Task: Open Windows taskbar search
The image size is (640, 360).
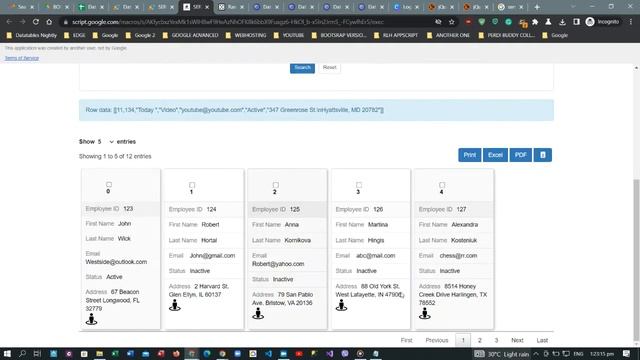Action: (22, 353)
